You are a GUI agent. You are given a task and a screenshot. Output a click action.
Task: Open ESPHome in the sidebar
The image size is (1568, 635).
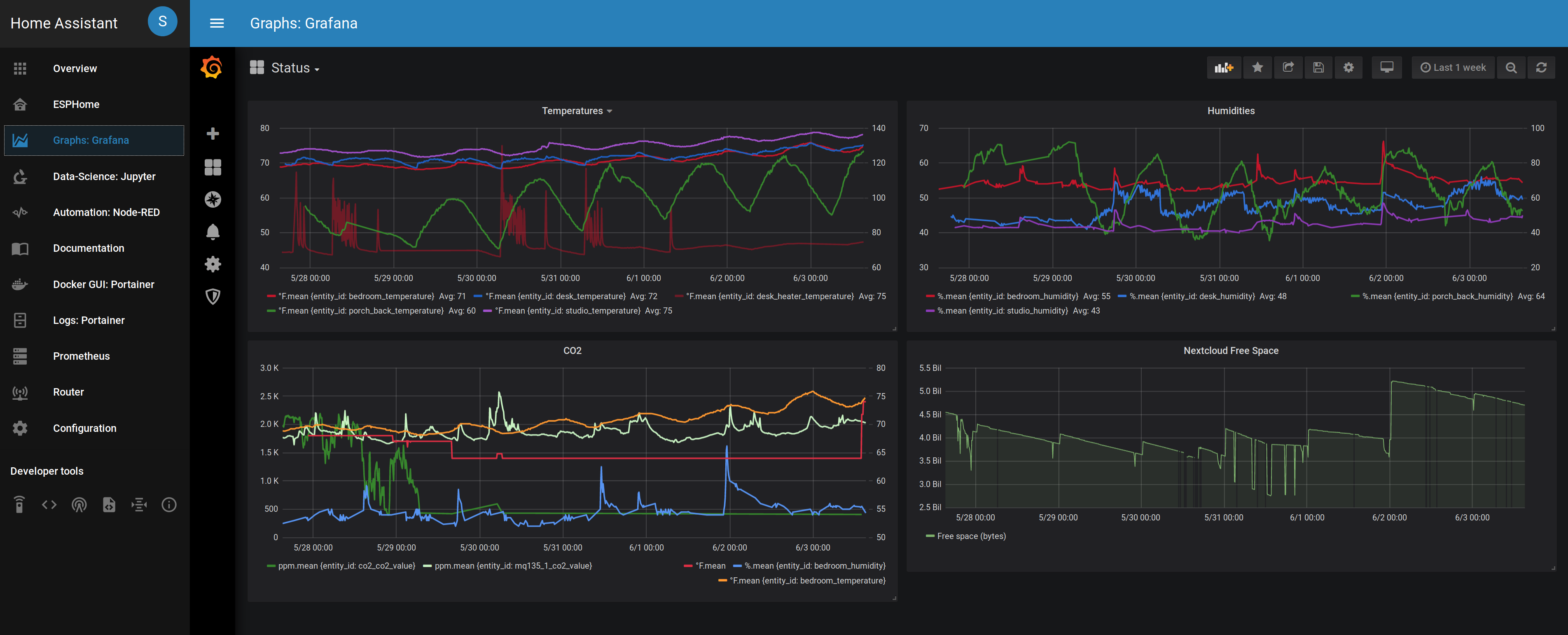point(76,104)
